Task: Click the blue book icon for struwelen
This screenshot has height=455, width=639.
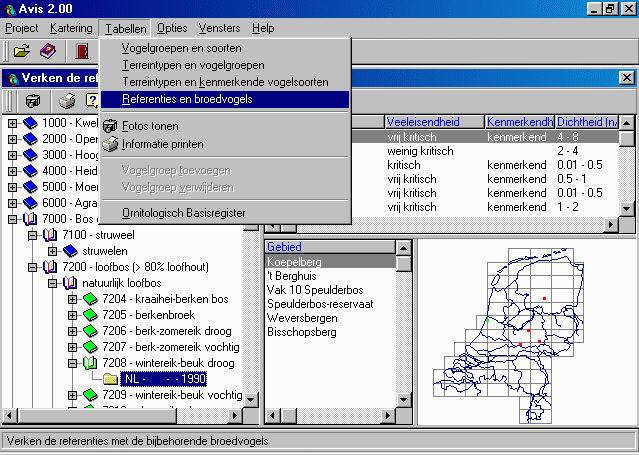Action: [x=70, y=251]
